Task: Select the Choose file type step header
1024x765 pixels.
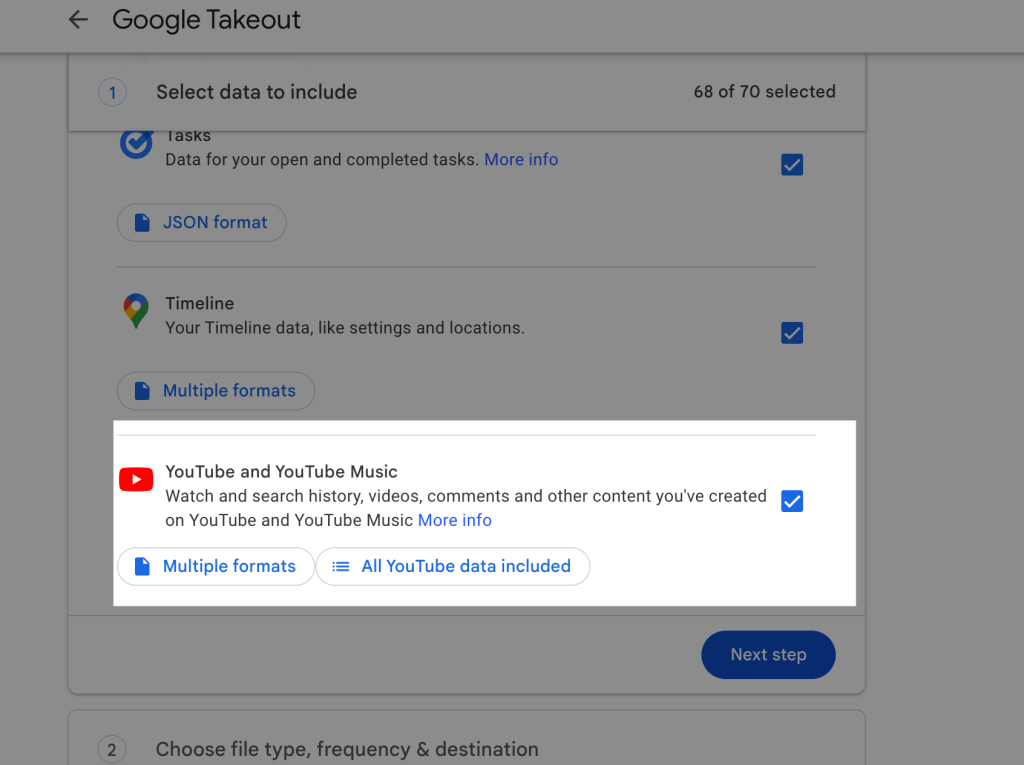Action: tap(346, 749)
